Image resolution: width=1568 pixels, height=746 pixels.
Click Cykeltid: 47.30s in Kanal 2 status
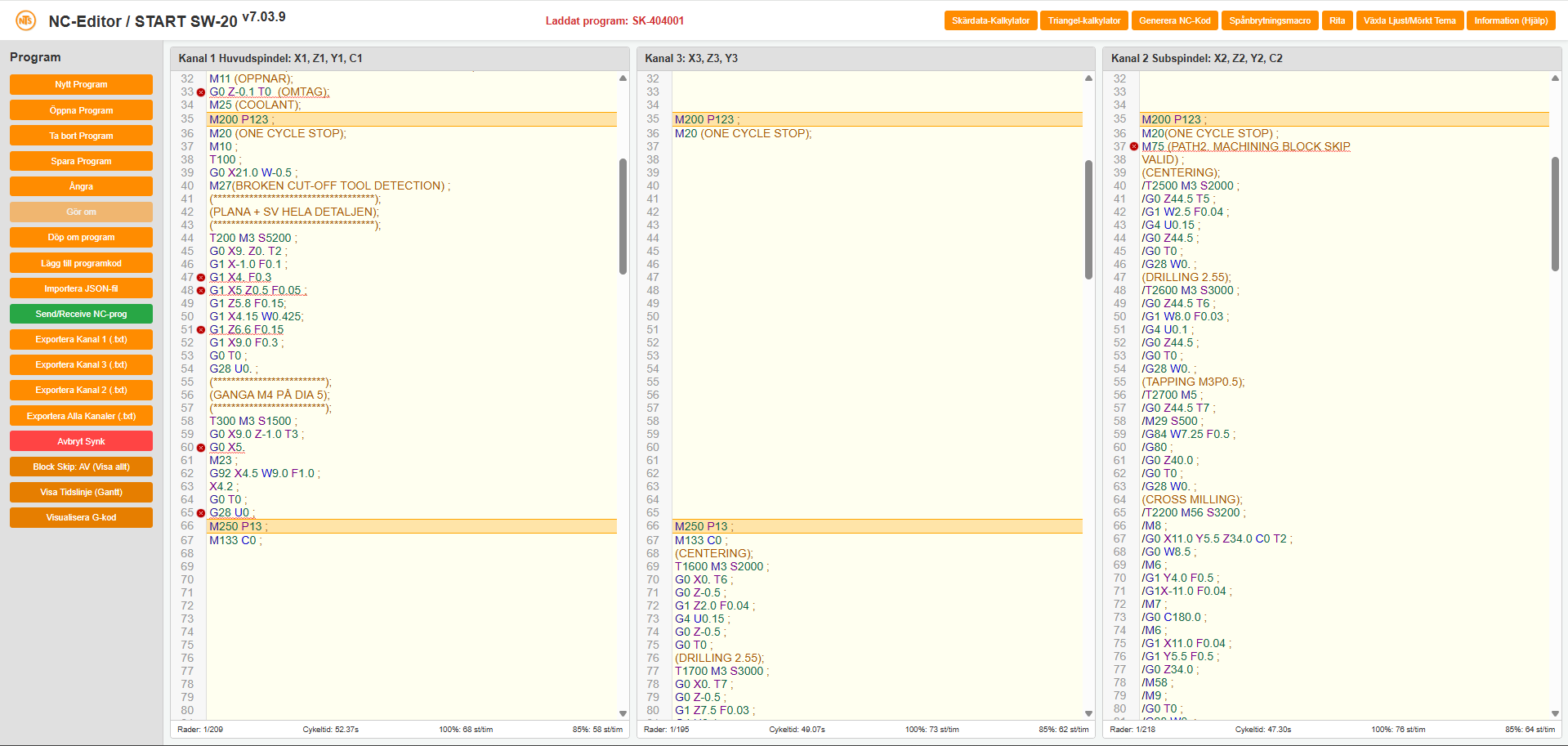click(1263, 730)
